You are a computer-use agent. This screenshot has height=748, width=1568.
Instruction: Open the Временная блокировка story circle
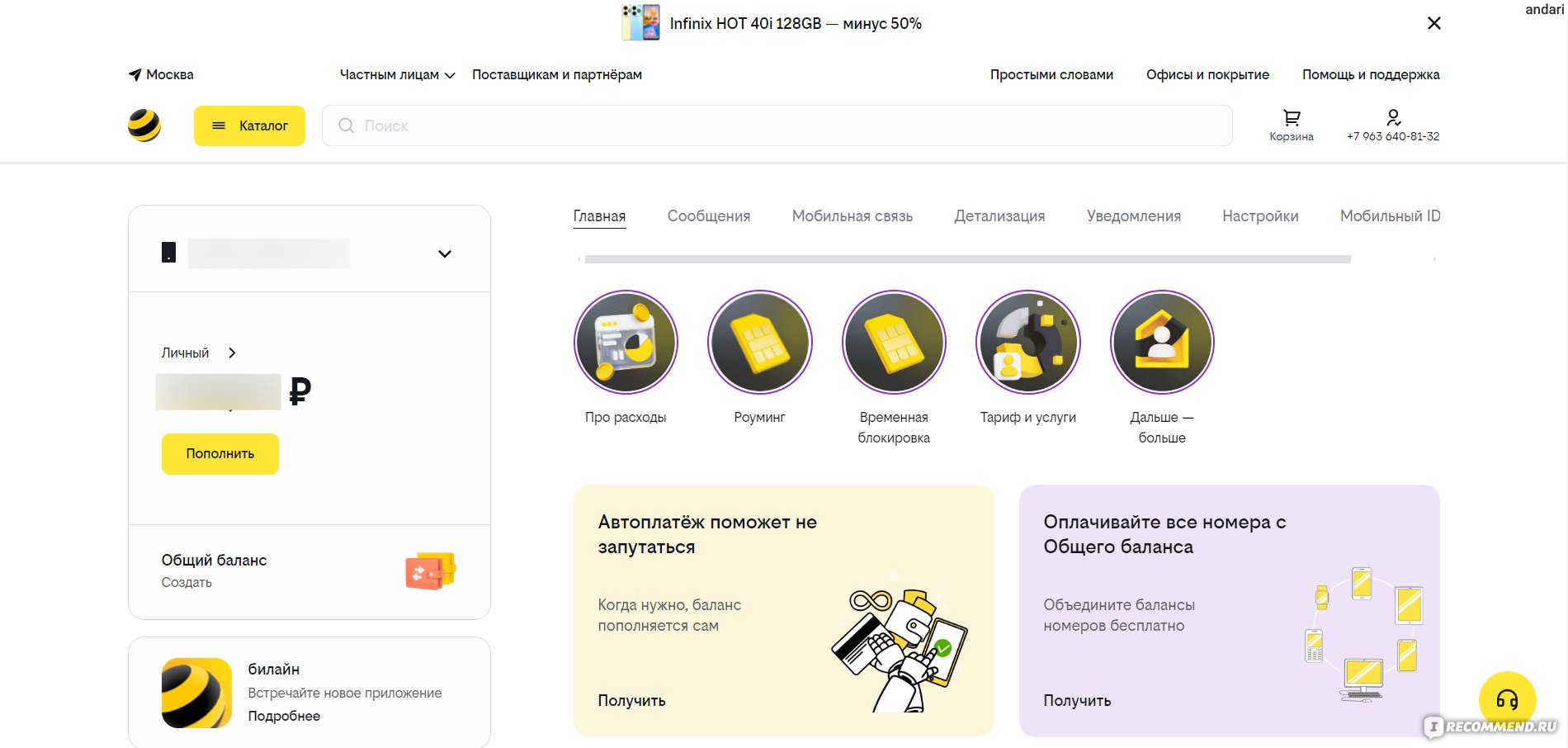[894, 342]
